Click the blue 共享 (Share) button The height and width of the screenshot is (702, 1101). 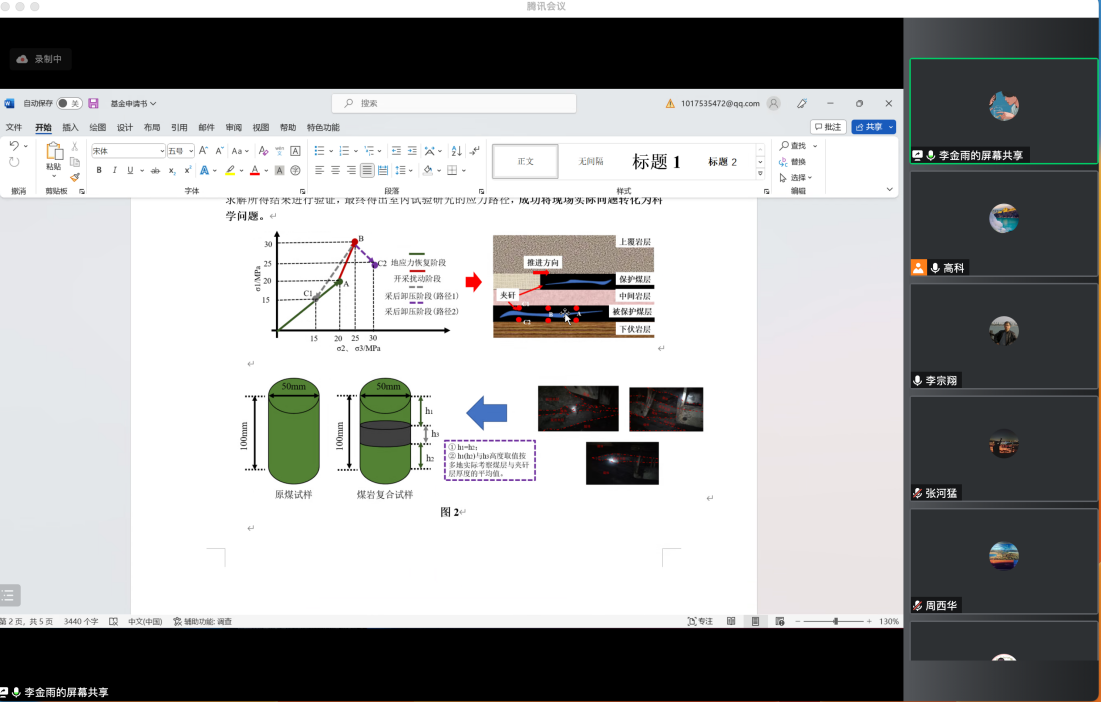pyautogui.click(x=872, y=127)
